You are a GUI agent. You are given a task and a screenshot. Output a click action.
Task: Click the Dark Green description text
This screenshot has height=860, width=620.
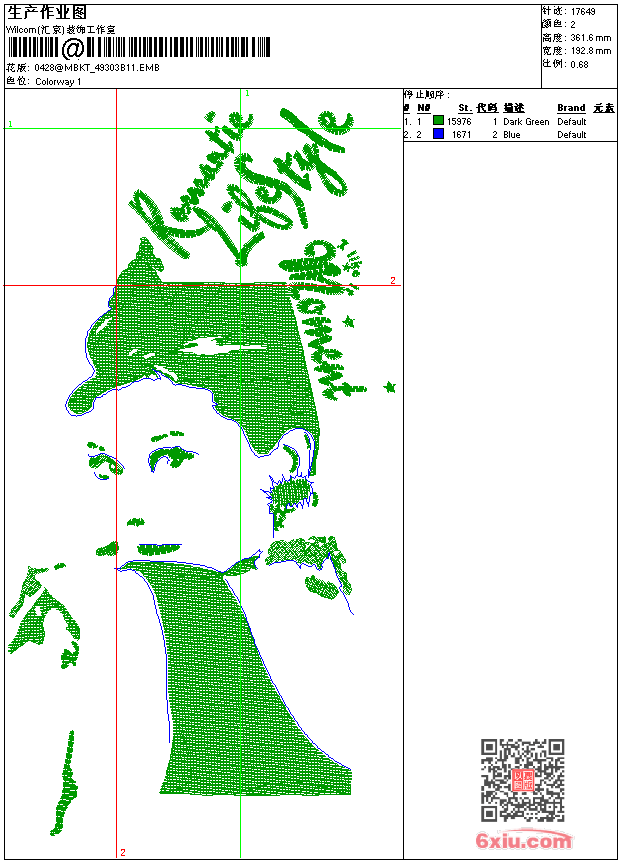pos(526,122)
